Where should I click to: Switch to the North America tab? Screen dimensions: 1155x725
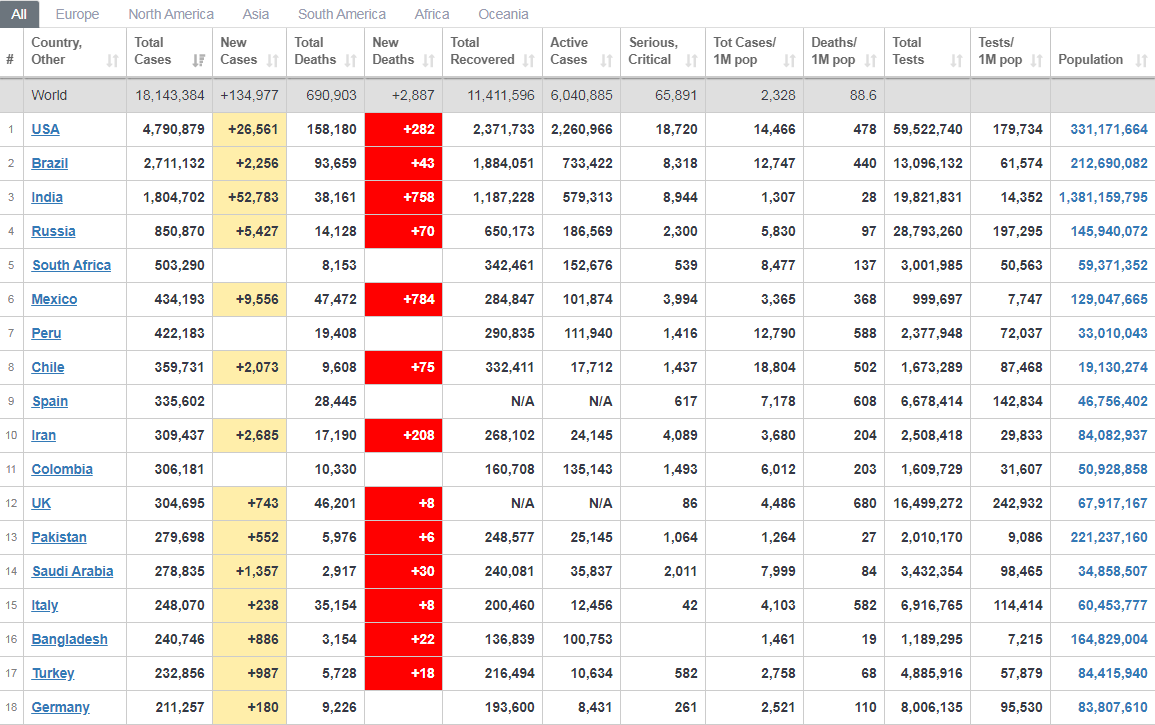pos(171,14)
